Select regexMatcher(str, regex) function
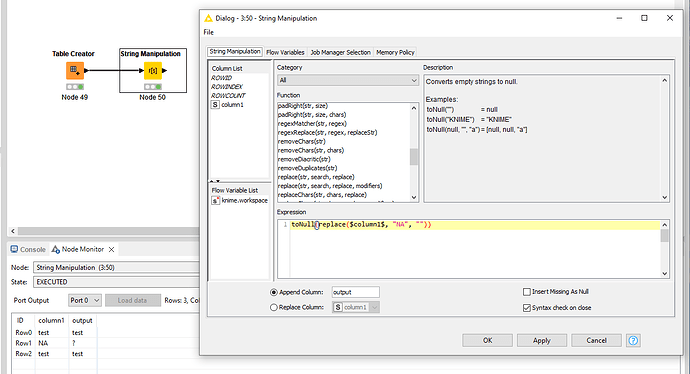The image size is (690, 374). (x=312, y=124)
